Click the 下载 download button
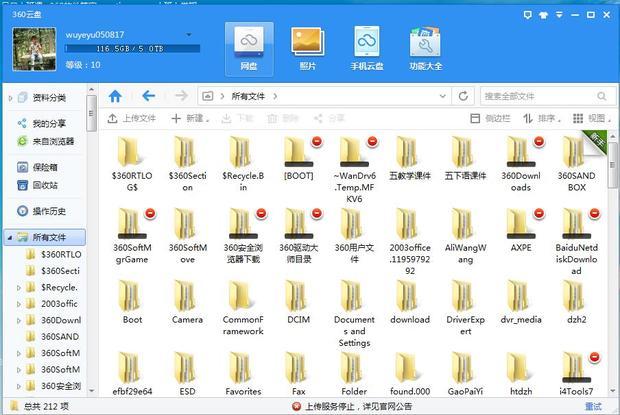This screenshot has width=620, height=415. tap(237, 118)
